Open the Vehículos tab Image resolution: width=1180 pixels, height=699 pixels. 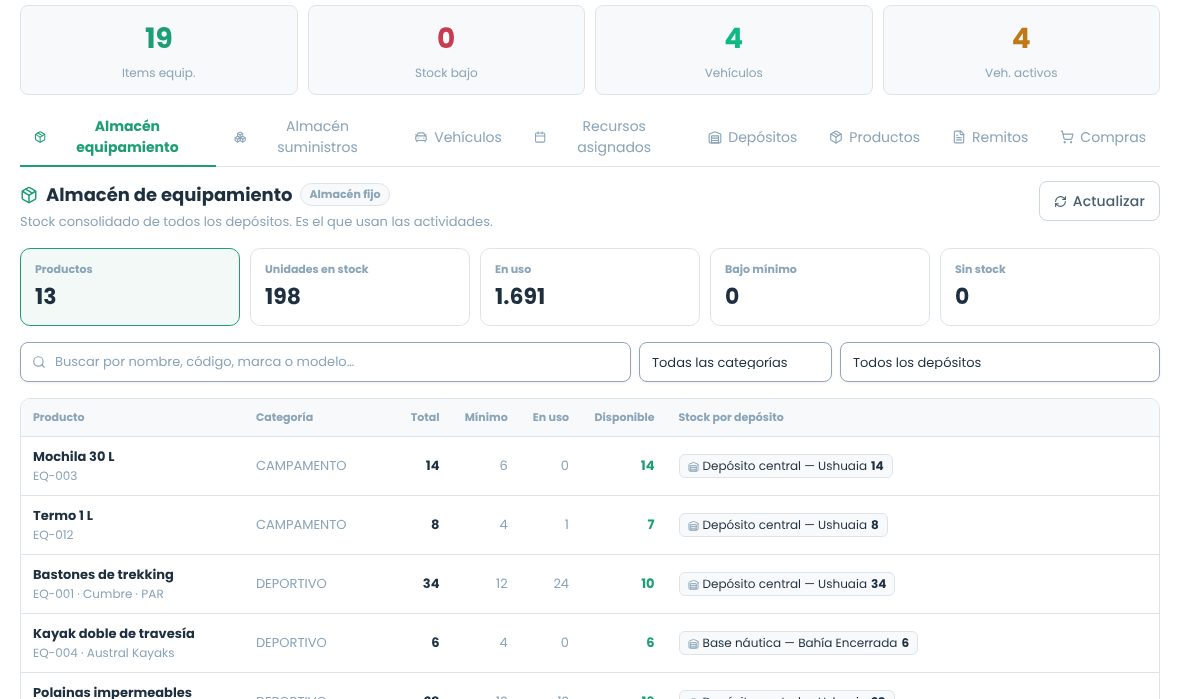458,137
